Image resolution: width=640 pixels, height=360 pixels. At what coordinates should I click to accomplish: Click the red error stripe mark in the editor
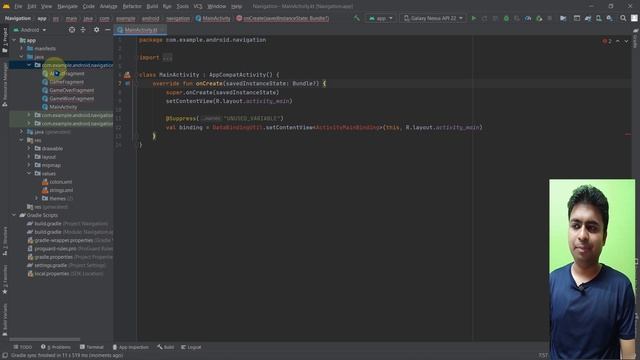[628, 134]
